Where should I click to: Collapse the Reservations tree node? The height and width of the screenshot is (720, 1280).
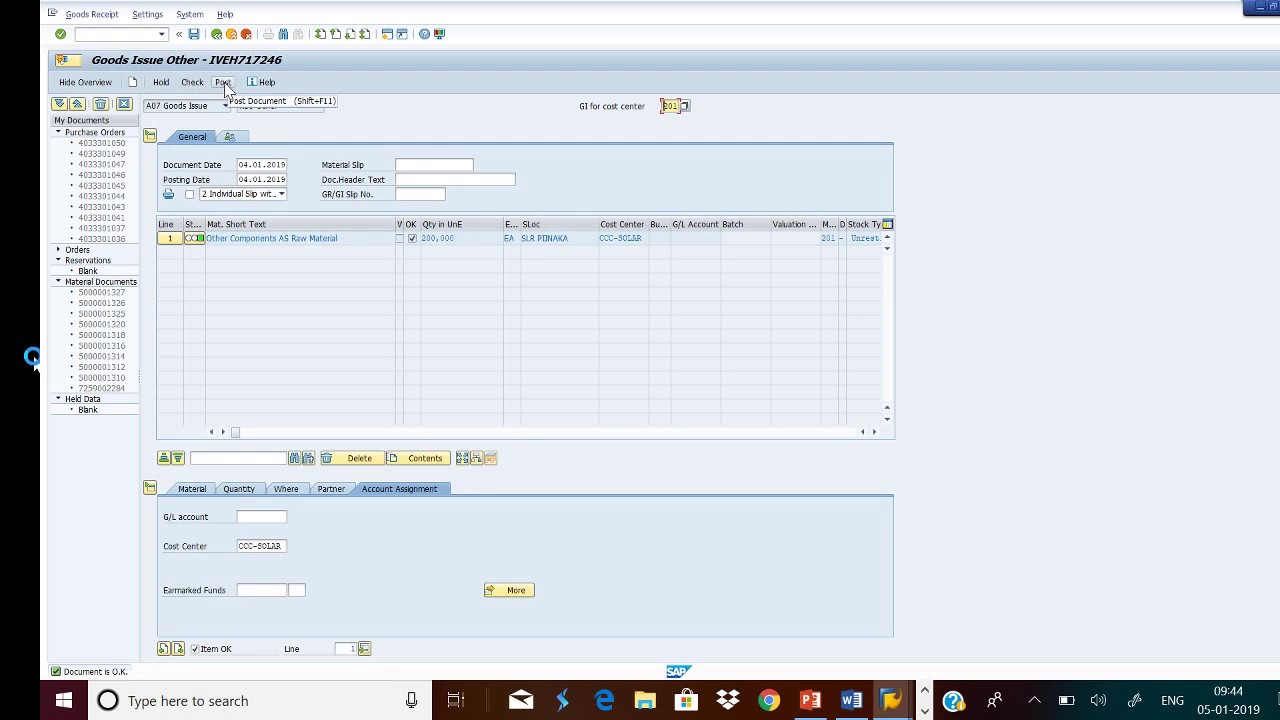58,260
